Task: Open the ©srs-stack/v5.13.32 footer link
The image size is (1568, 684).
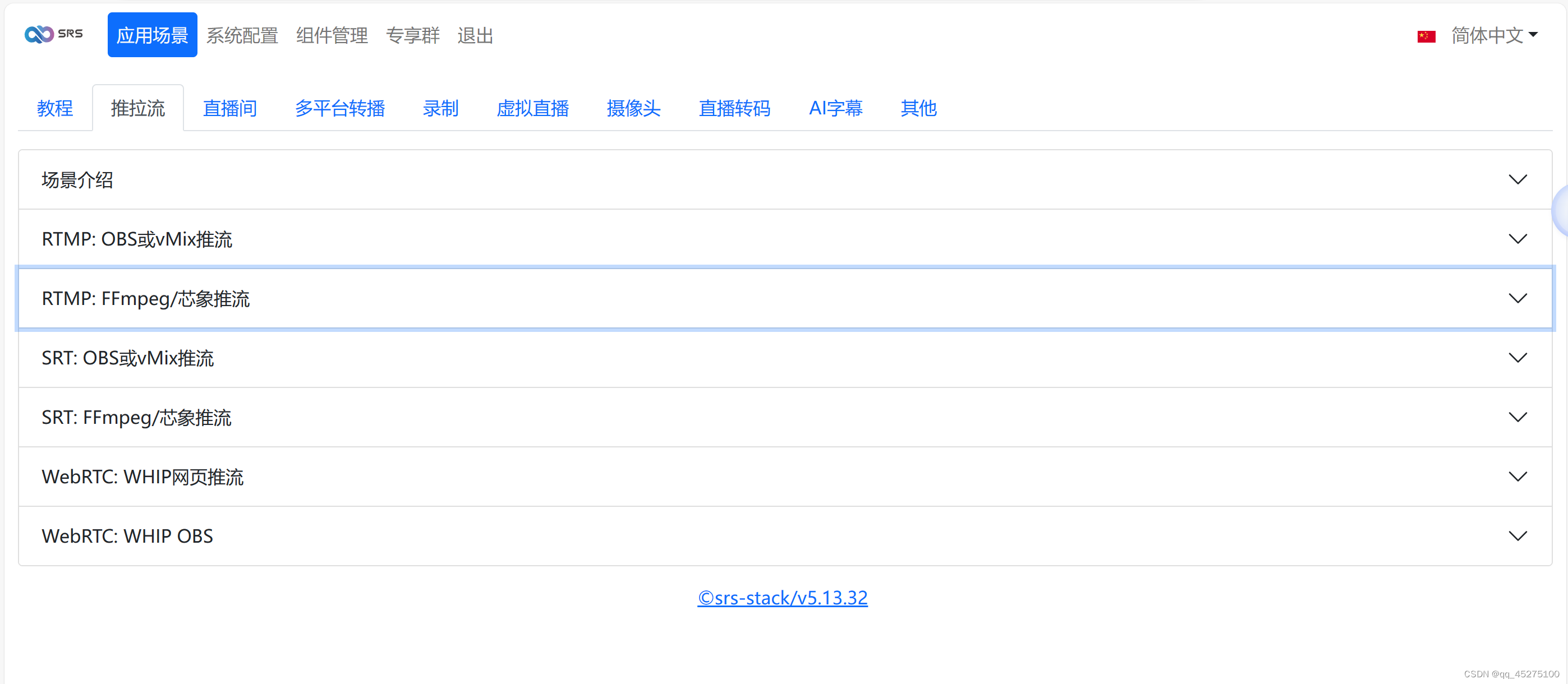Action: 783,598
